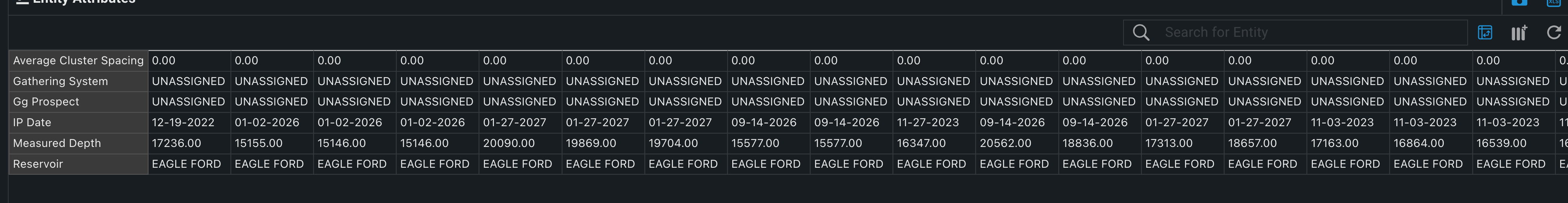The image size is (1568, 203).
Task: Click the transpose table icon
Action: [1485, 32]
